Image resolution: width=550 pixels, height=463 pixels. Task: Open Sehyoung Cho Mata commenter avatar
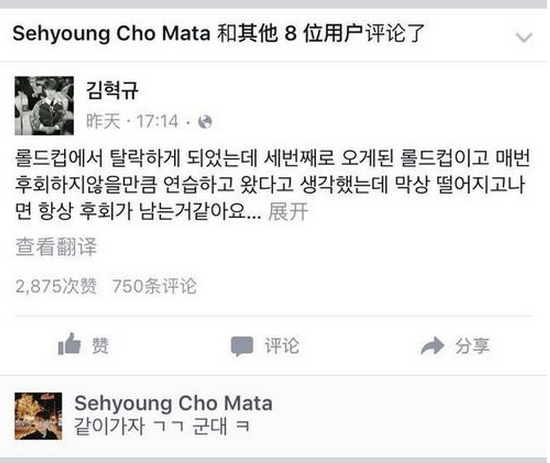tap(38, 416)
